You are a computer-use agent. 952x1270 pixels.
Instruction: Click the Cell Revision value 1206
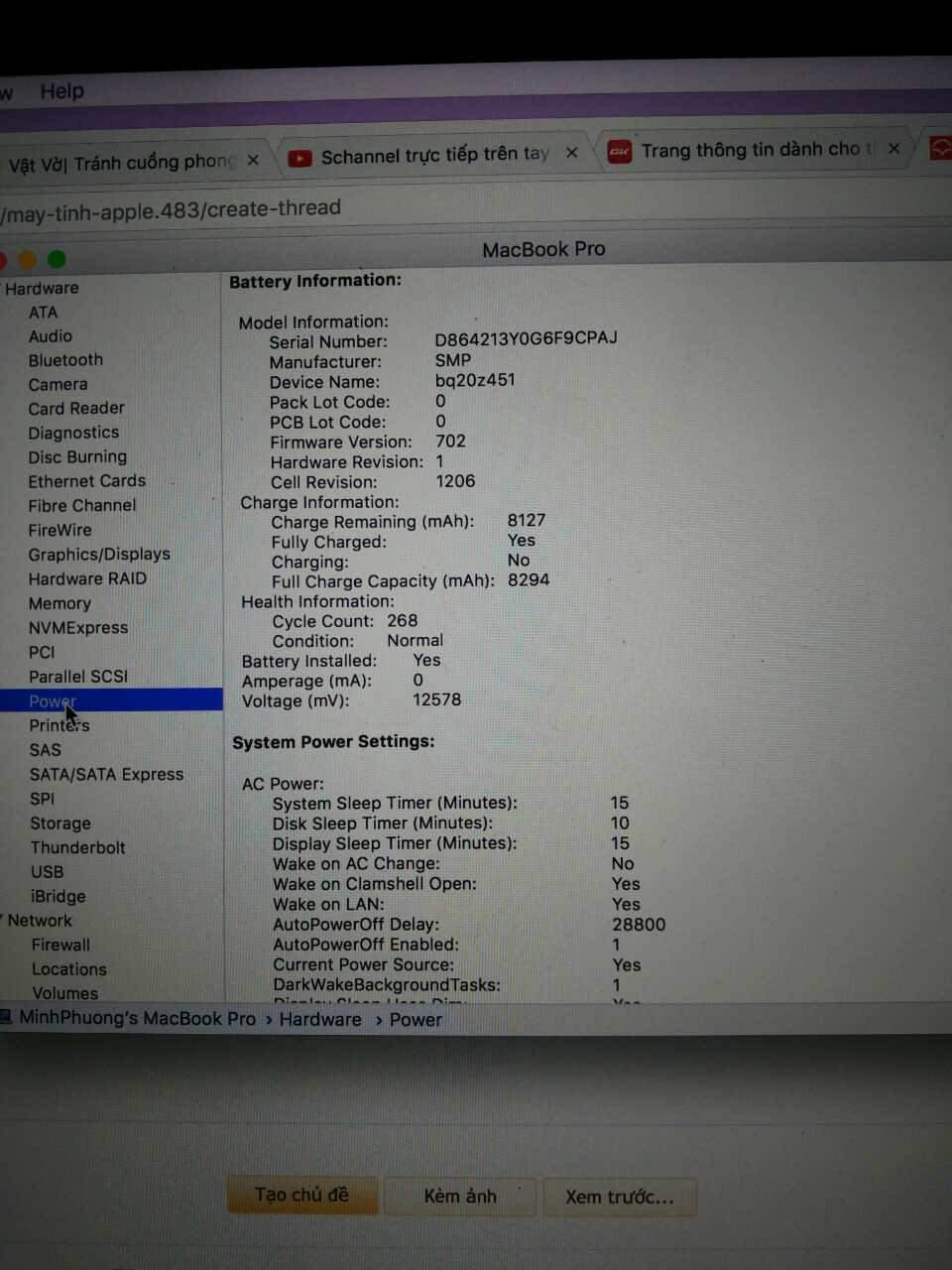455,481
